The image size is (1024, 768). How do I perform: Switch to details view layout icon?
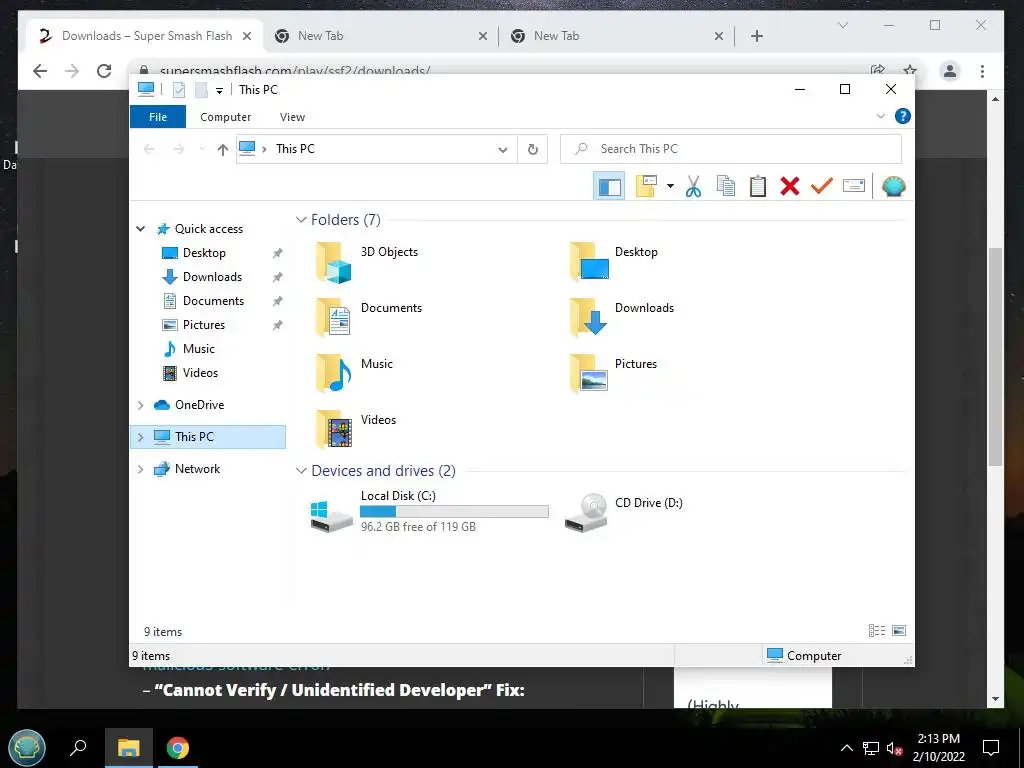[x=876, y=630]
